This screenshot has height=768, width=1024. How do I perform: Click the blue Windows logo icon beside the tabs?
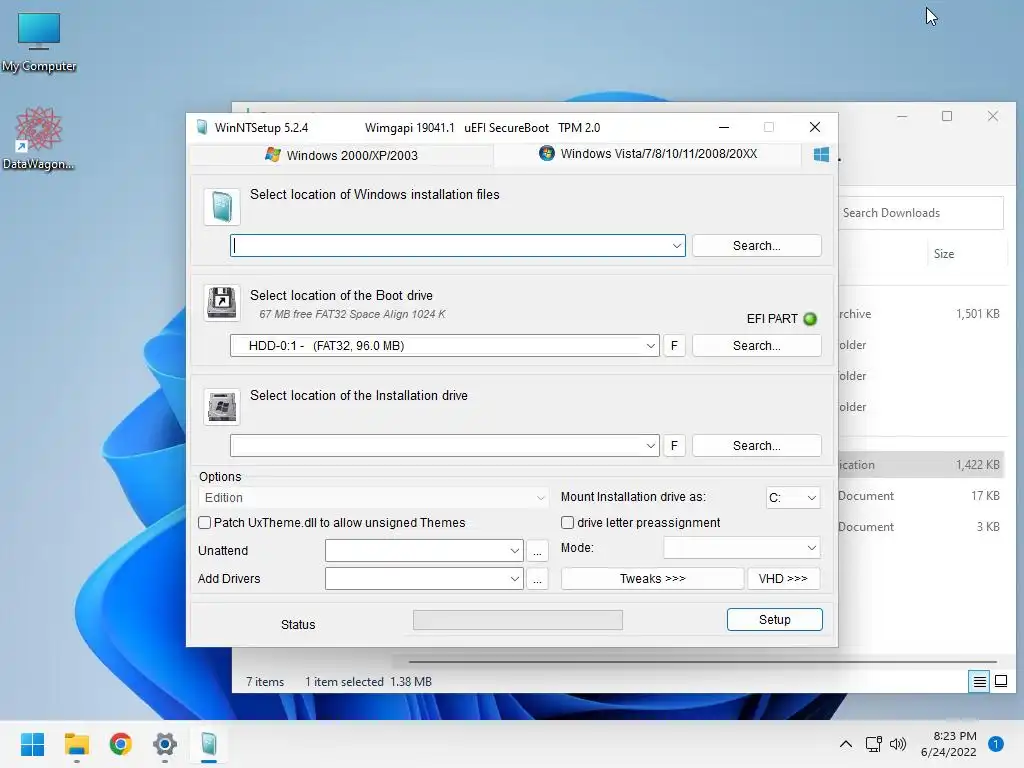click(822, 155)
